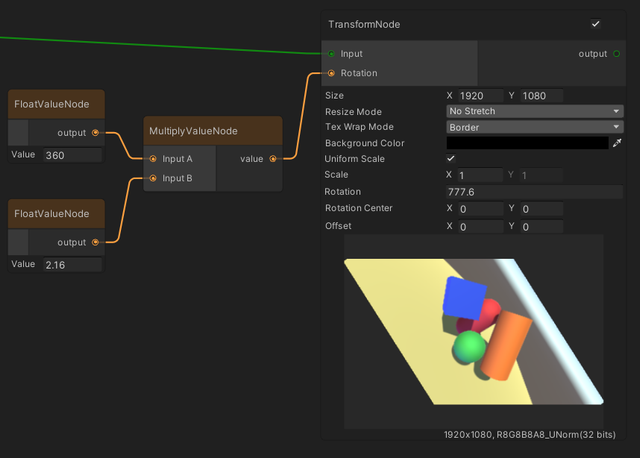Click the Value field containing 2.16
Screen dimensions: 640x458
(x=71, y=265)
